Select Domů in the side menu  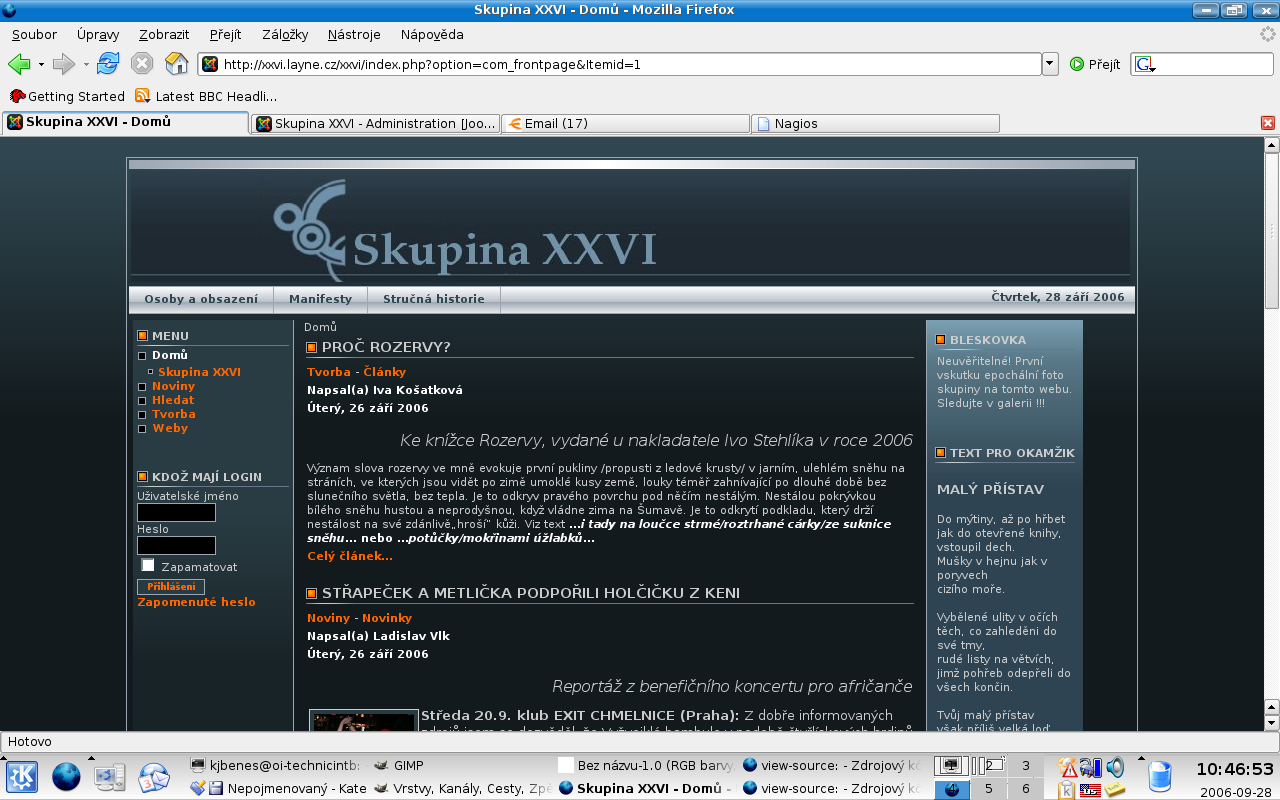point(169,355)
